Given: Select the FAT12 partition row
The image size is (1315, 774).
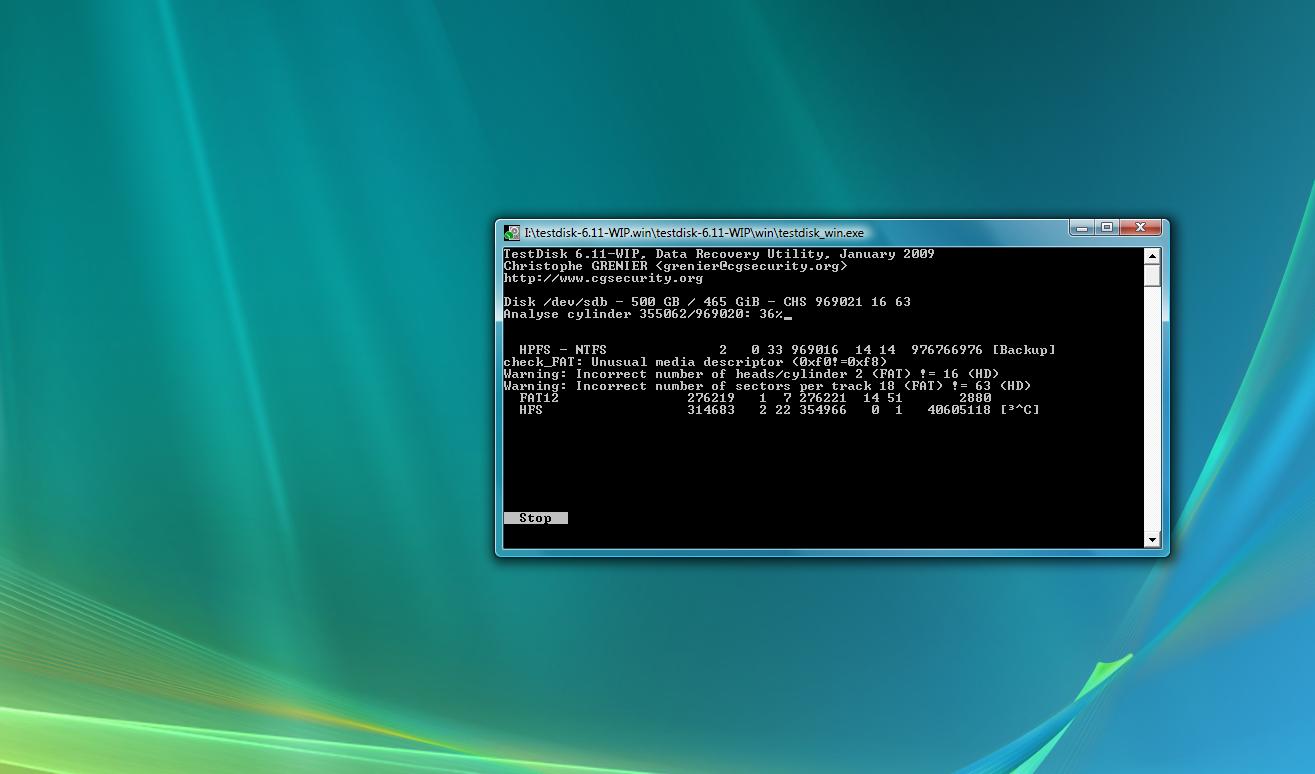Looking at the screenshot, I should [755, 398].
